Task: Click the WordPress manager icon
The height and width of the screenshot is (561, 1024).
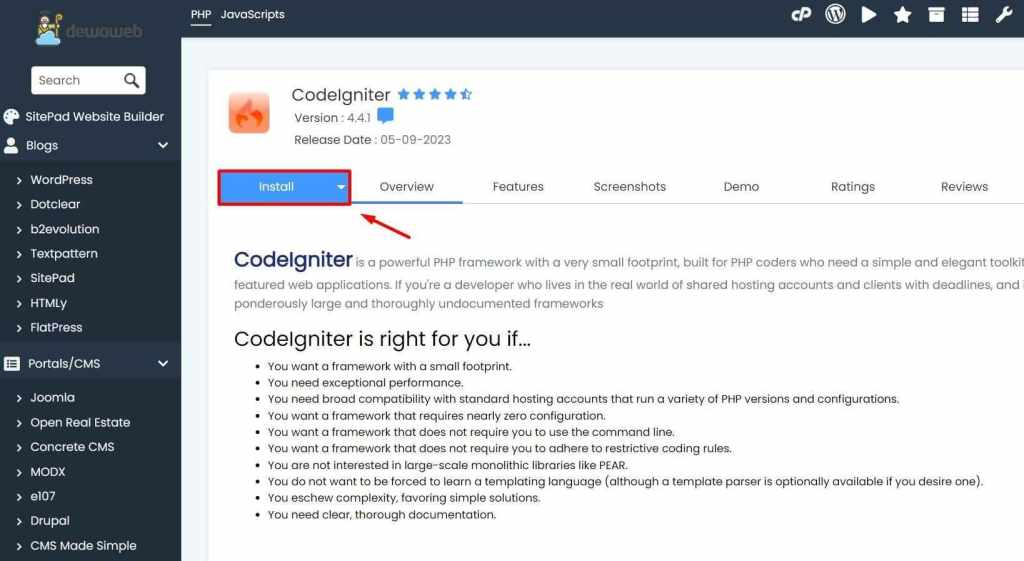Action: [835, 14]
